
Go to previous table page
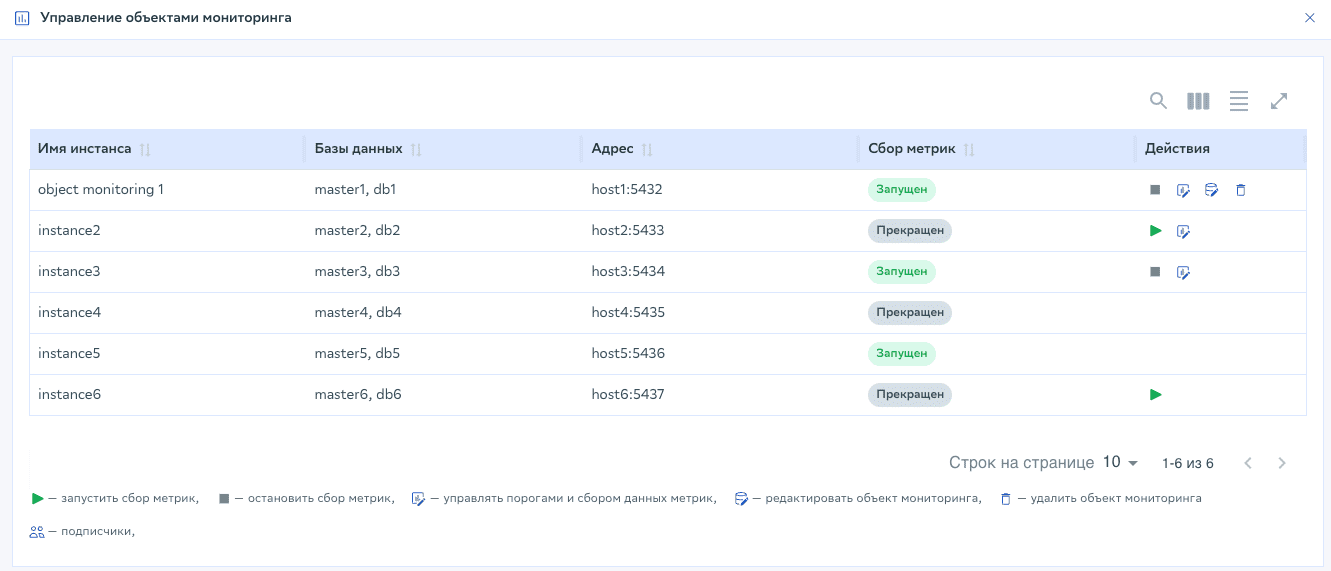[x=1248, y=463]
